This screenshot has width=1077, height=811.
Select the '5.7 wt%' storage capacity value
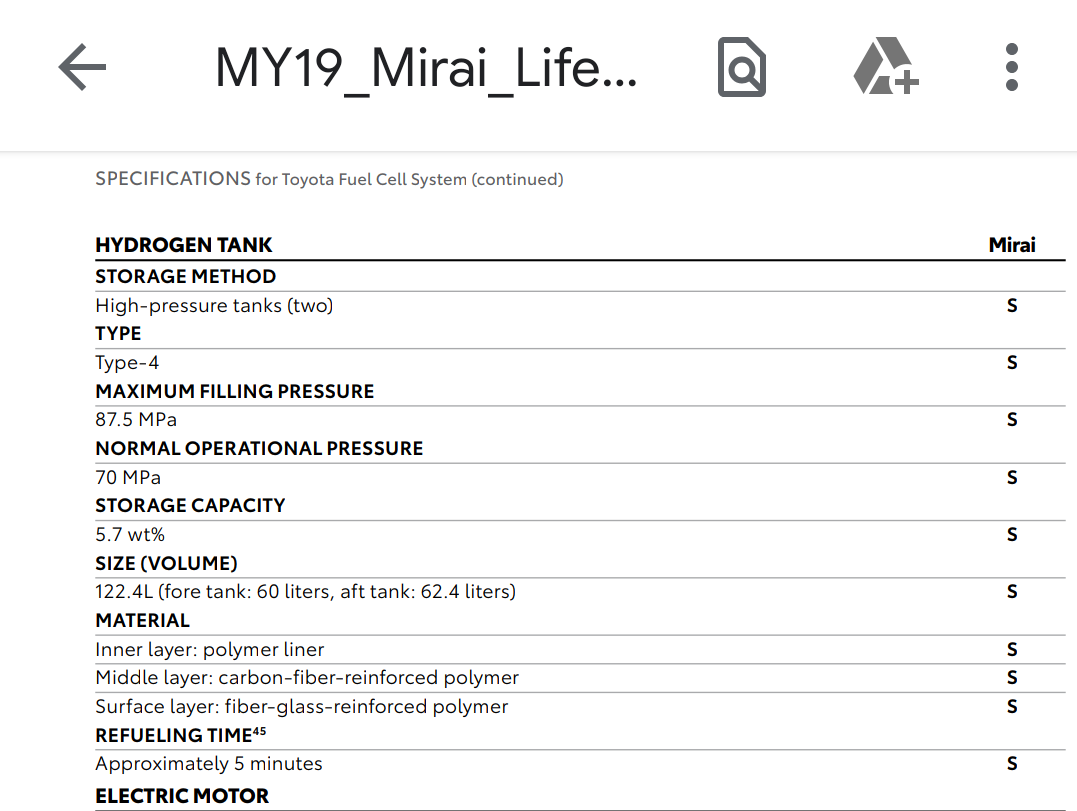[130, 535]
